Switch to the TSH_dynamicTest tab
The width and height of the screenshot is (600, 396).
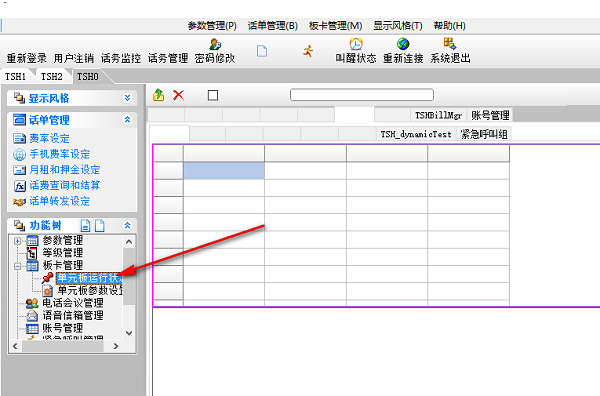[416, 134]
